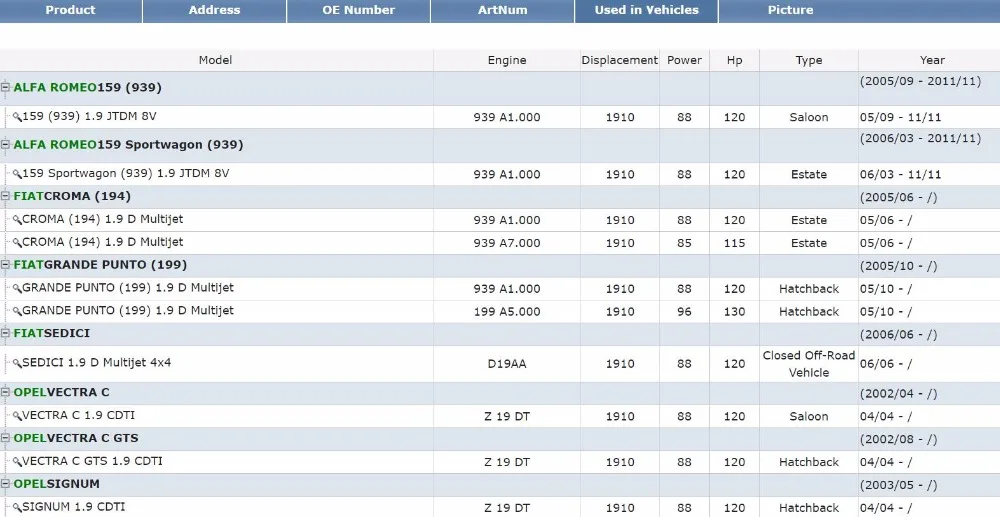Click the Power column header

tap(684, 61)
